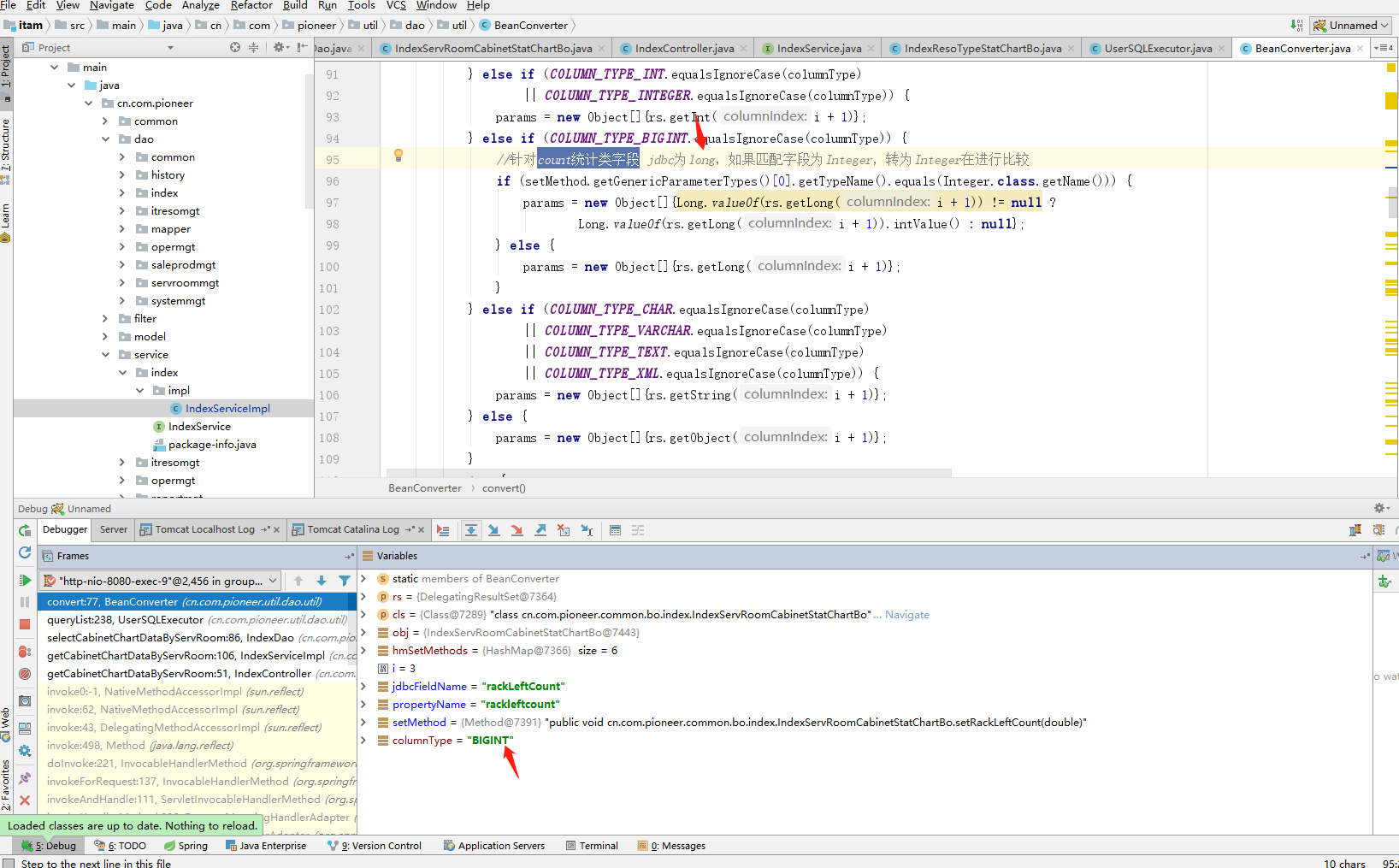Resume program with green play icon

[x=25, y=580]
